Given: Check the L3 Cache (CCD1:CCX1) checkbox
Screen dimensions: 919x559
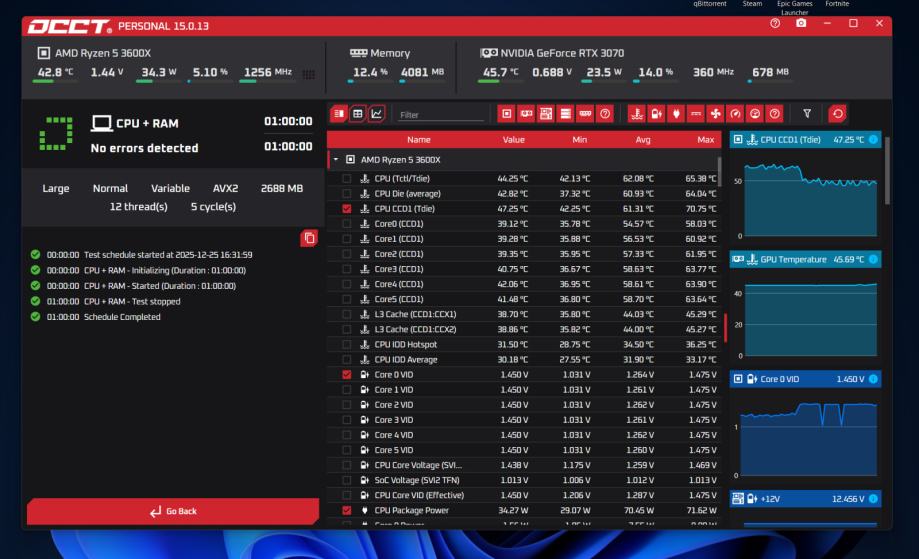Looking at the screenshot, I should tap(346, 314).
